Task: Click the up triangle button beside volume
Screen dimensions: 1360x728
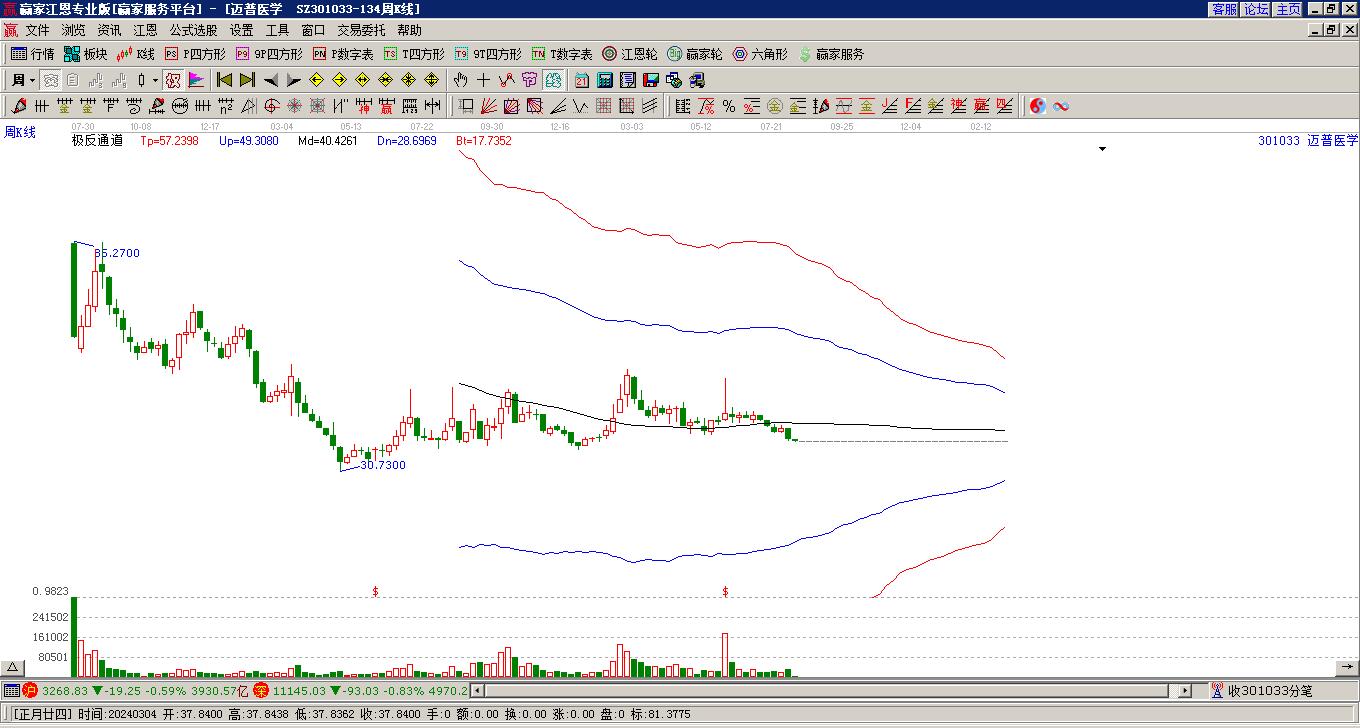Action: tap(12, 668)
